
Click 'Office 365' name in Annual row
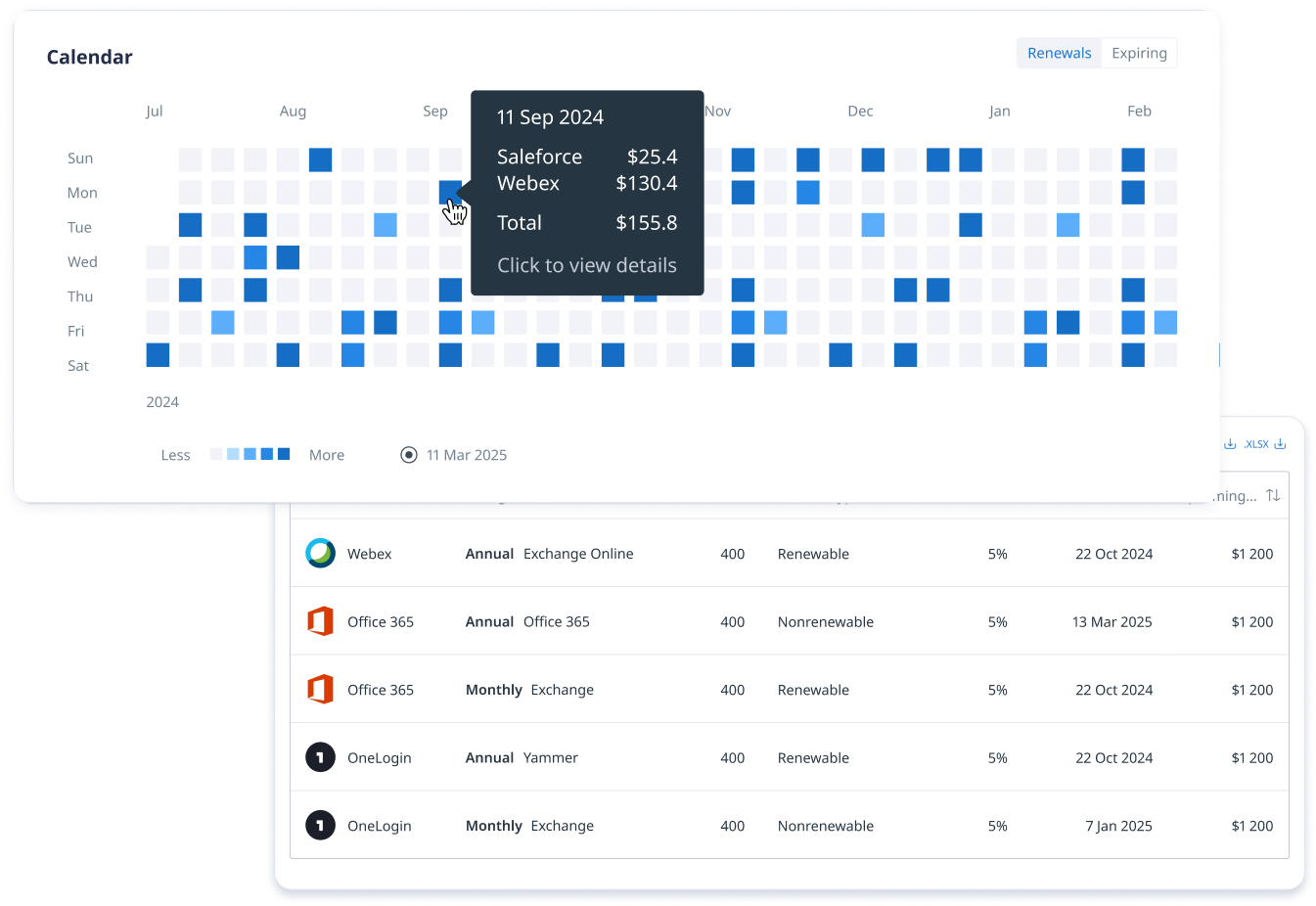click(381, 622)
